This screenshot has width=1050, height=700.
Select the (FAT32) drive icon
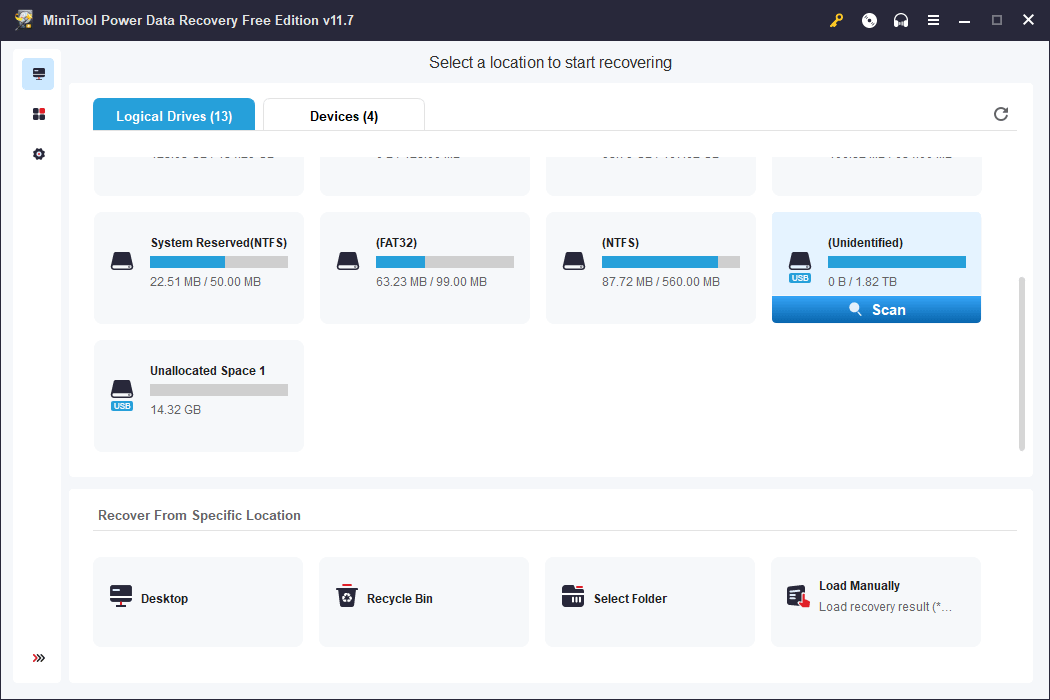click(348, 261)
